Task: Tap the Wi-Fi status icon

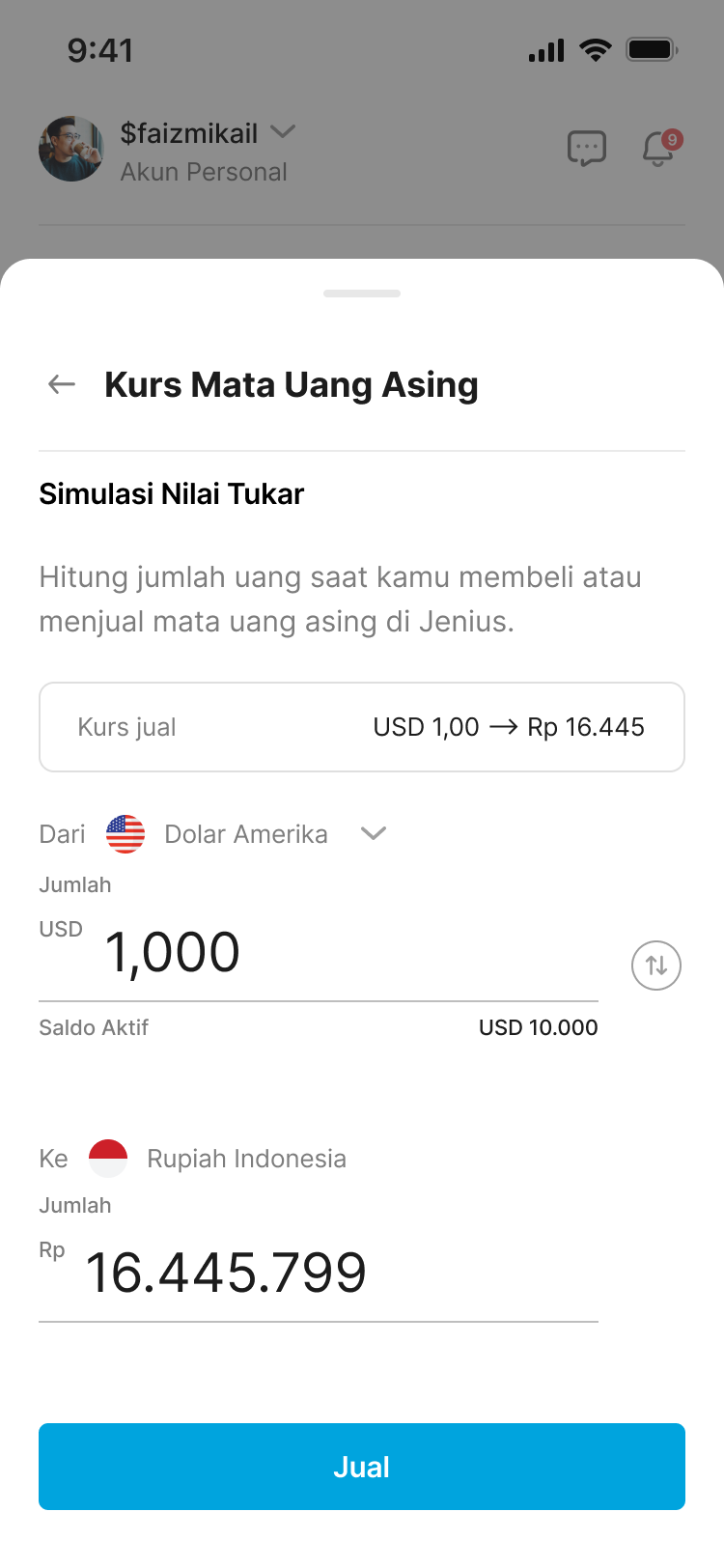Action: (x=596, y=50)
